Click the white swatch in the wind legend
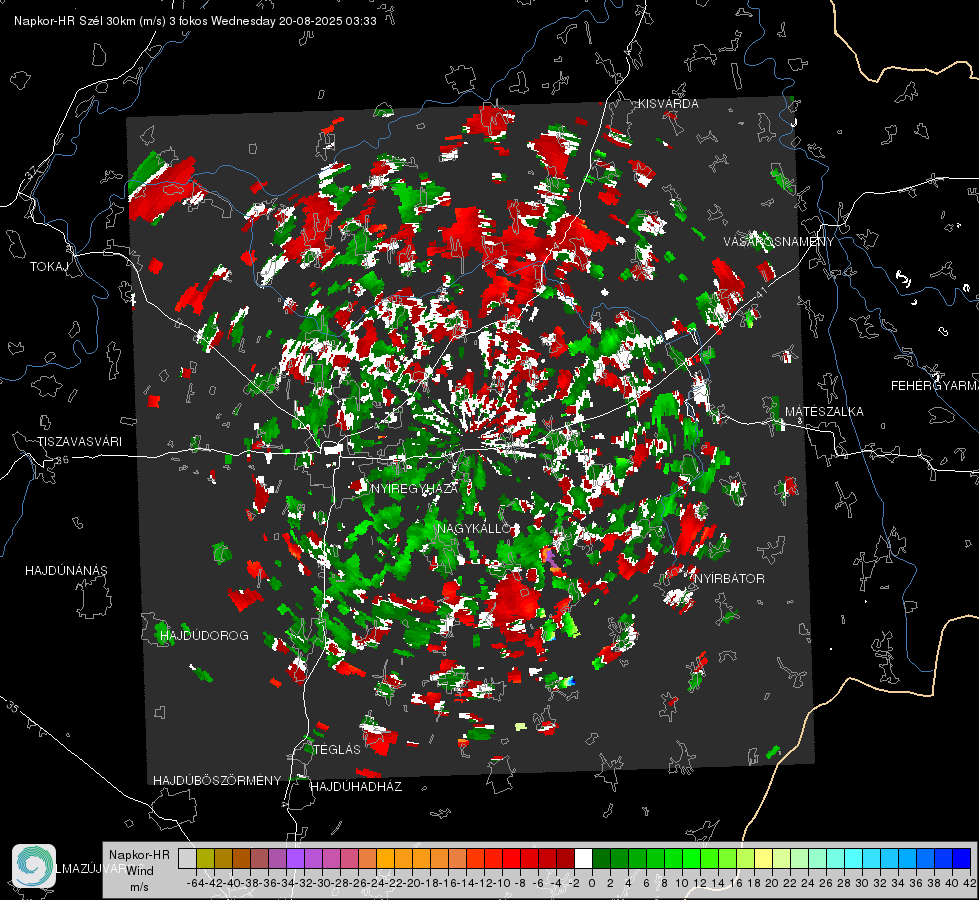The image size is (979, 900). (583, 858)
